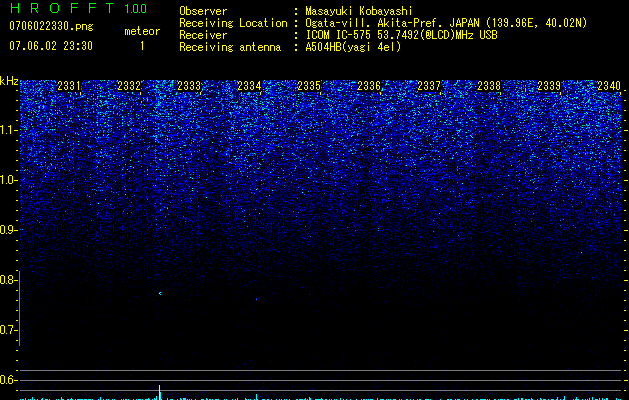629x400 pixels.
Task: Click the small cyan spike in the bottom graph
Action: pyautogui.click(x=256, y=397)
